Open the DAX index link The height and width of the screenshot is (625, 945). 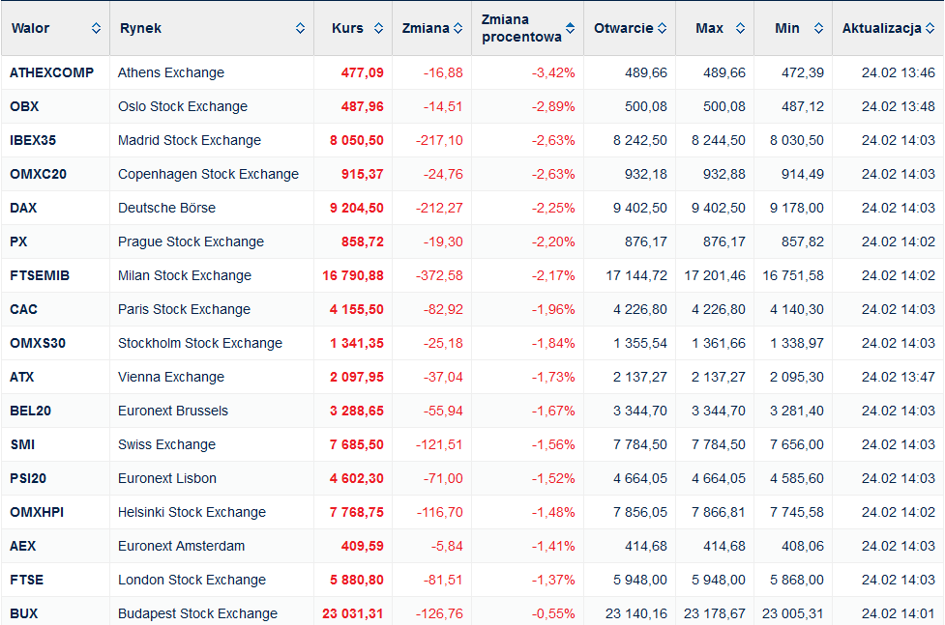(x=23, y=207)
